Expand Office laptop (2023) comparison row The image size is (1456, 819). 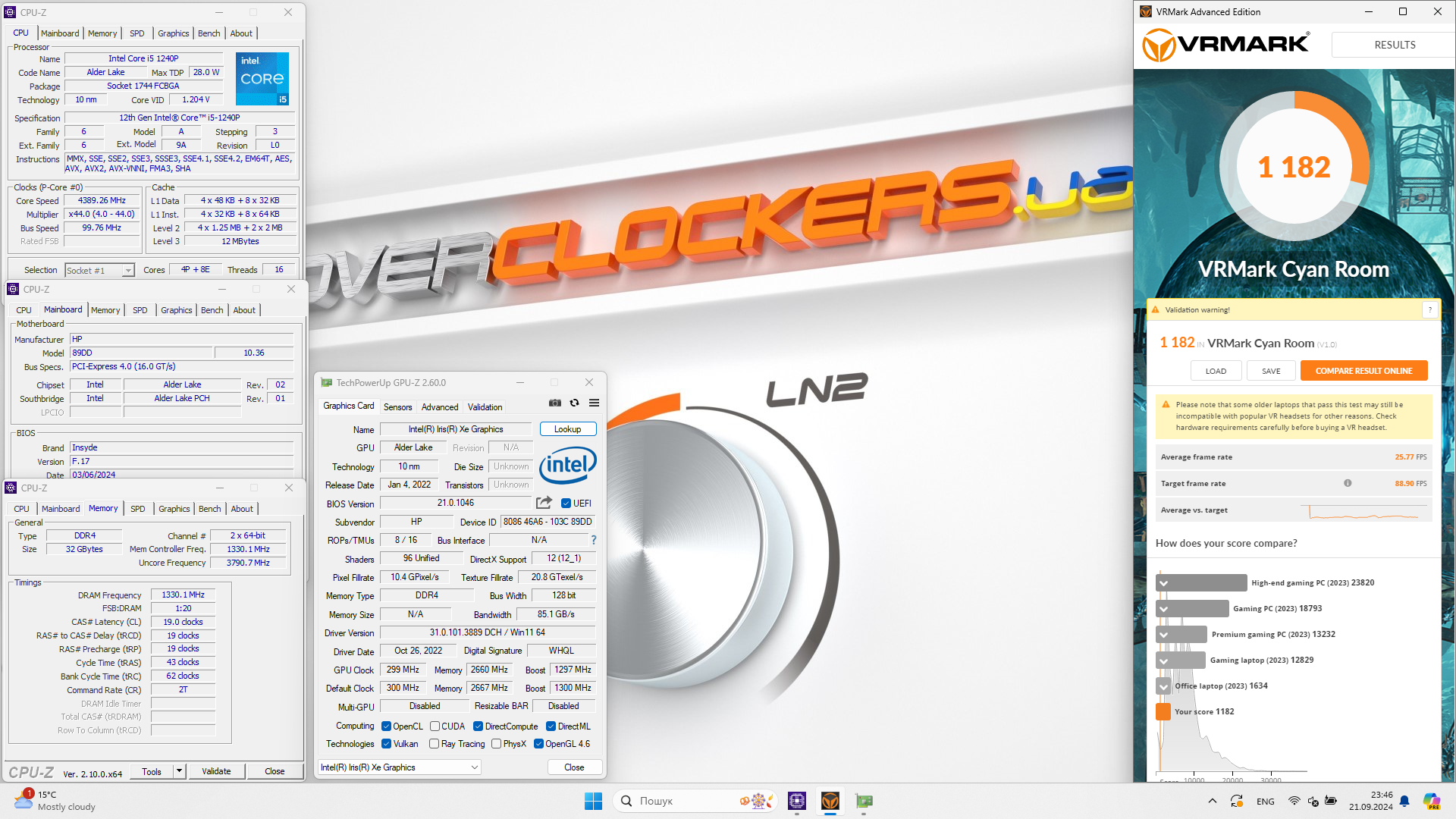point(1163,686)
